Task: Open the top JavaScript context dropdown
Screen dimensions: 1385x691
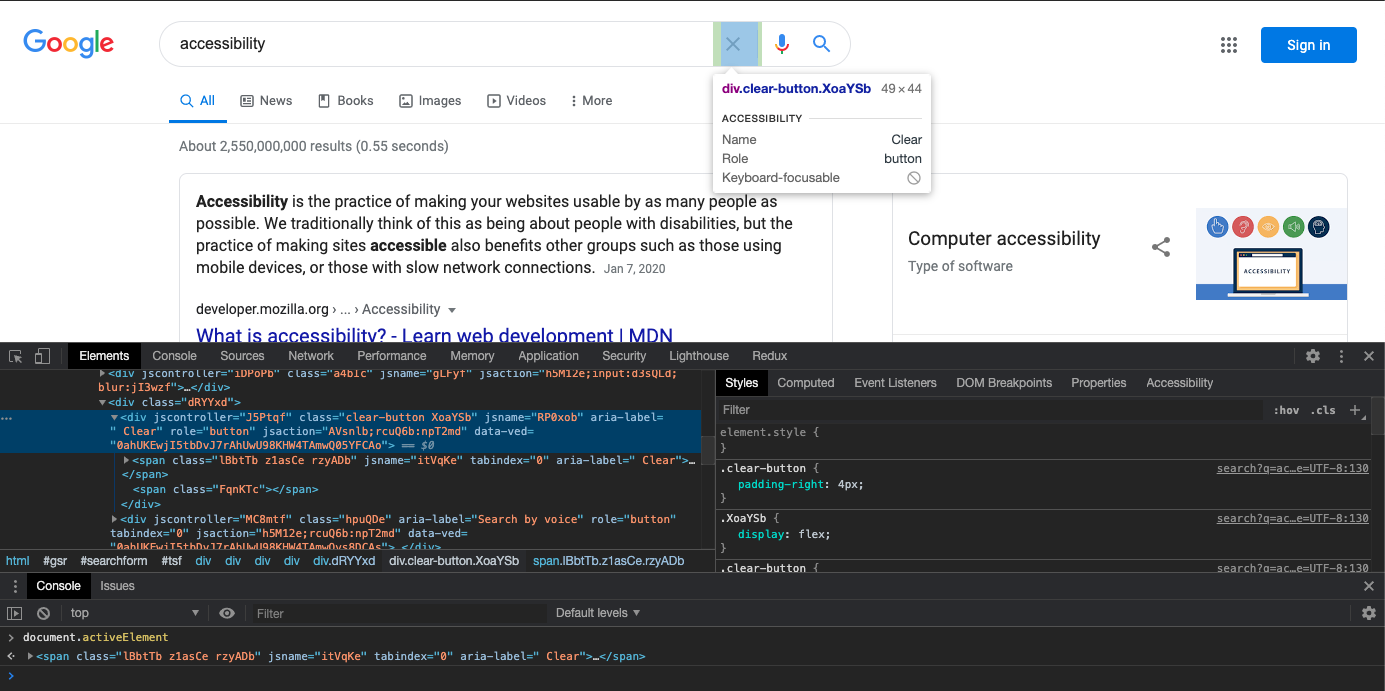Action: pos(134,613)
